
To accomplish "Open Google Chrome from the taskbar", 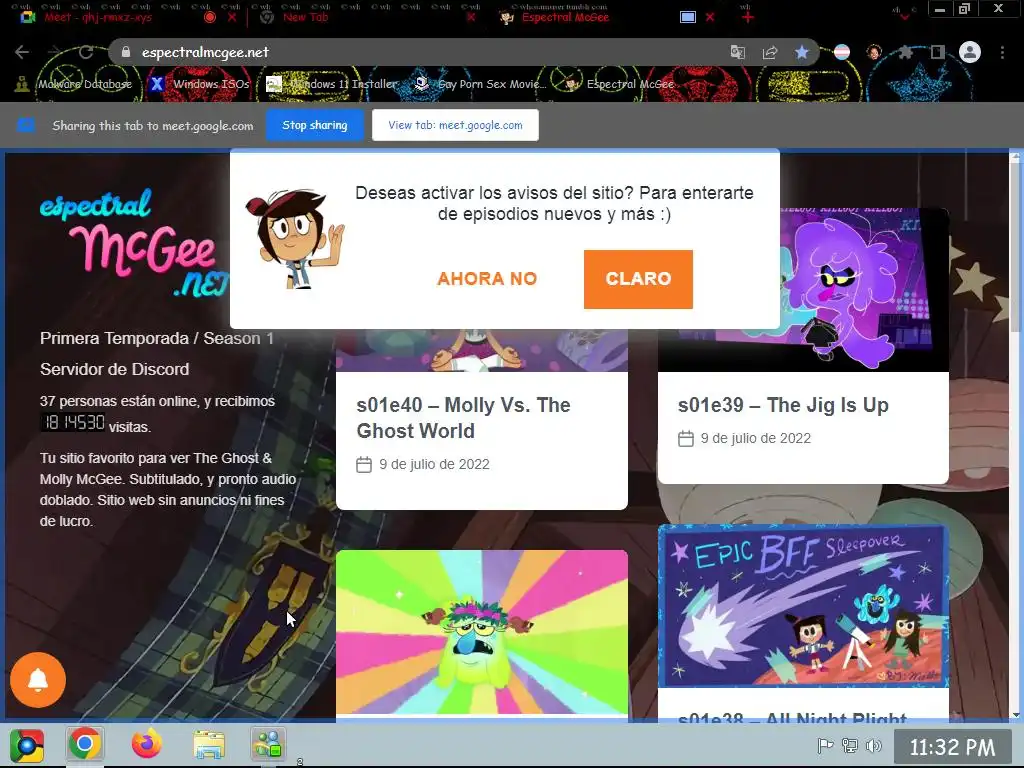I will (x=84, y=744).
